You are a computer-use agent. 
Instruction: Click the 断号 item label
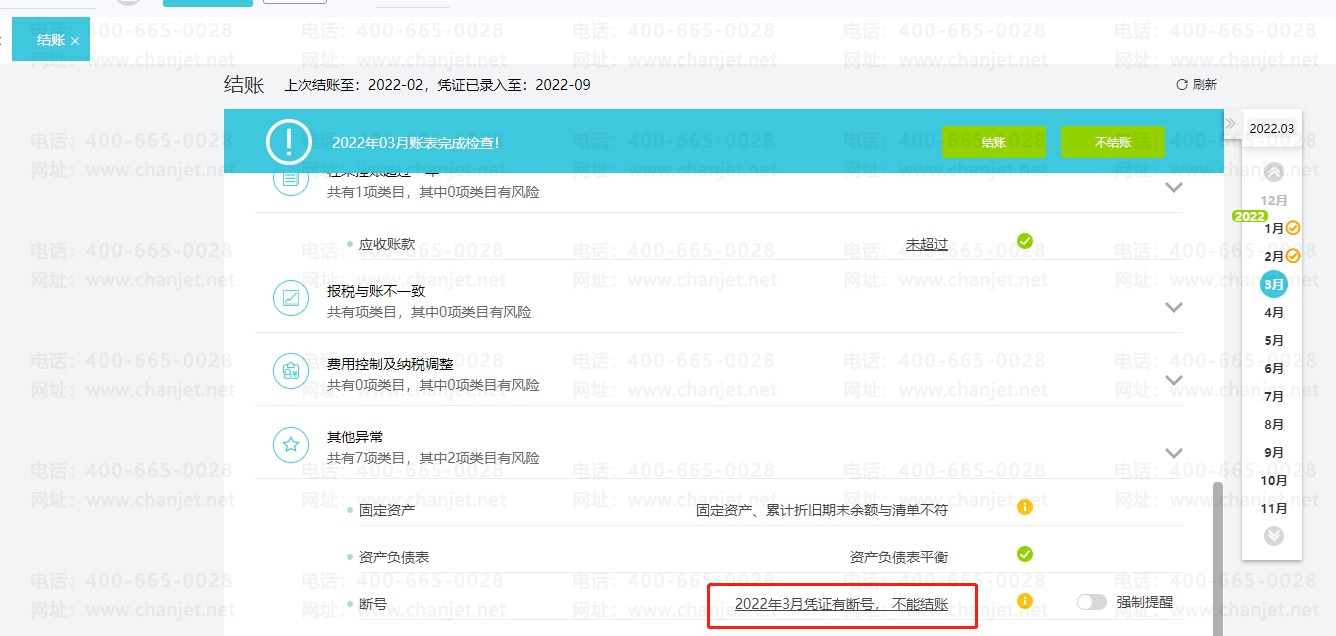(x=373, y=604)
